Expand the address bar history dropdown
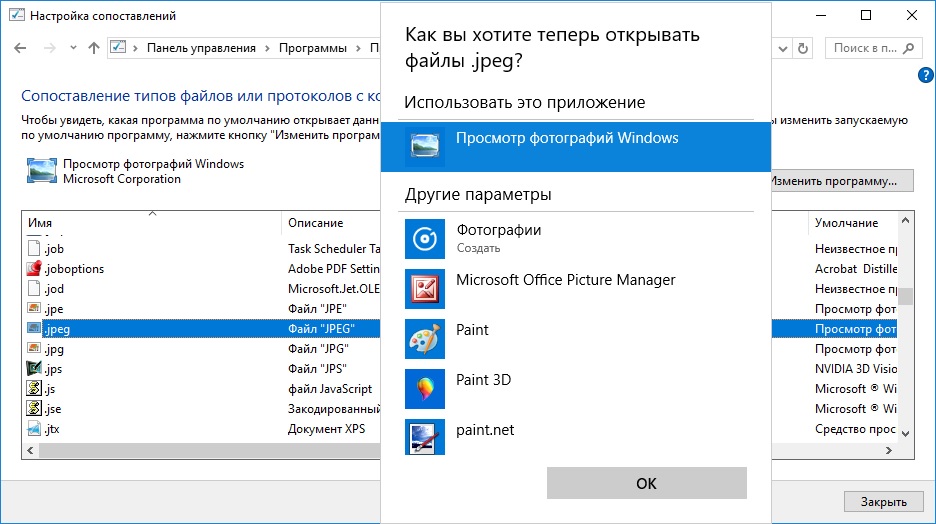This screenshot has height=524, width=936. pyautogui.click(x=783, y=48)
